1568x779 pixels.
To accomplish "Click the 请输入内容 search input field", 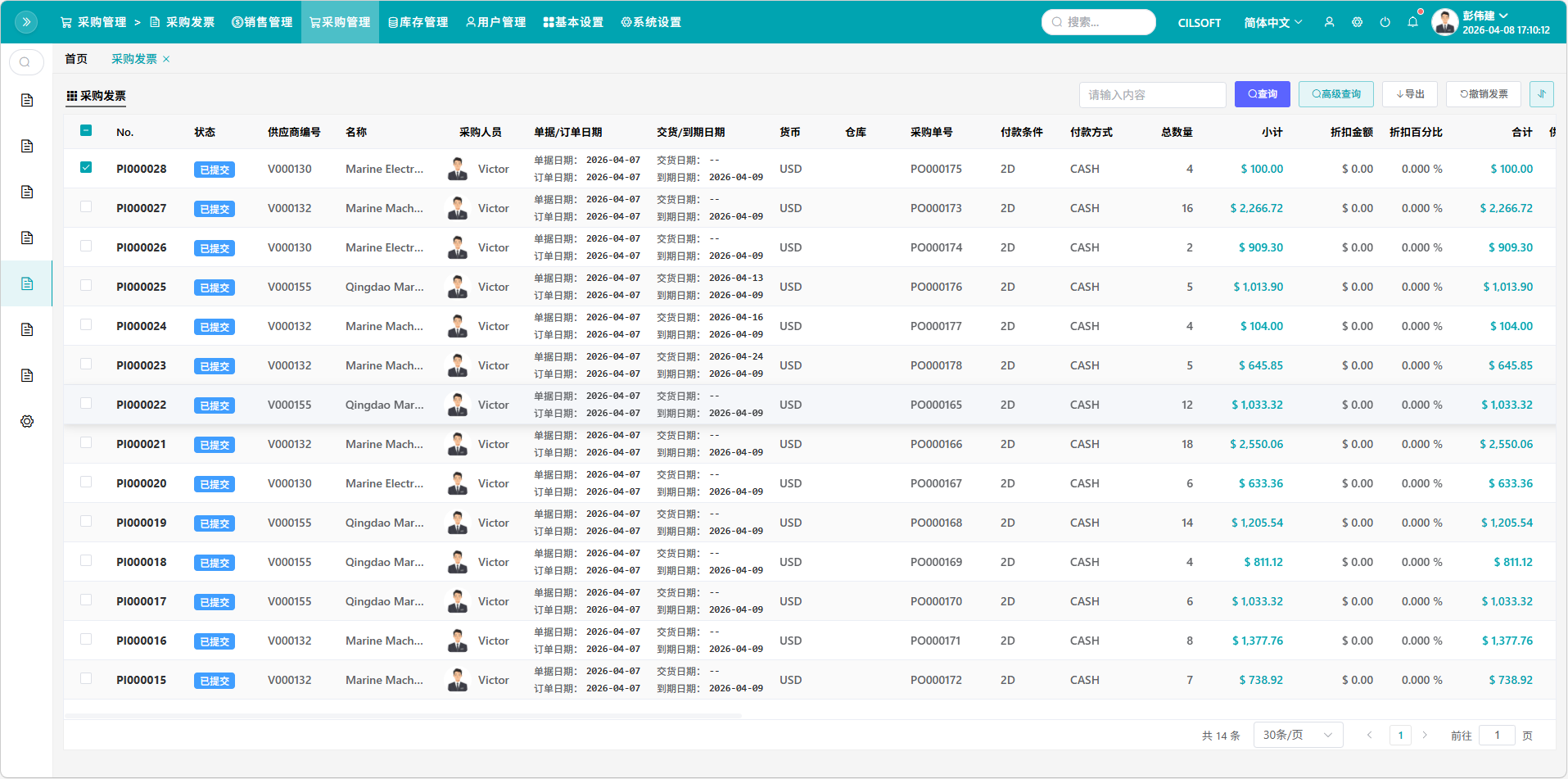I will click(1152, 95).
